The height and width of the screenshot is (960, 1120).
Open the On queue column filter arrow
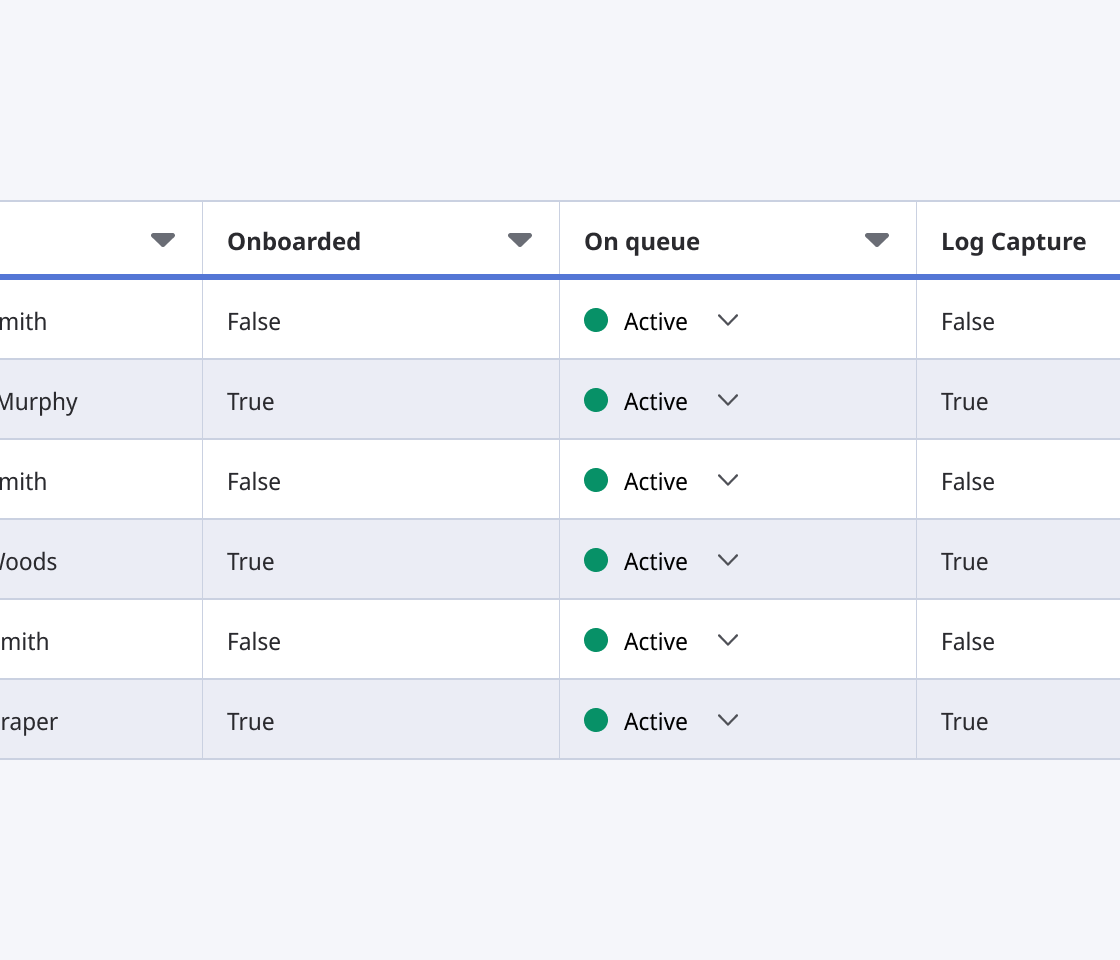click(x=876, y=240)
